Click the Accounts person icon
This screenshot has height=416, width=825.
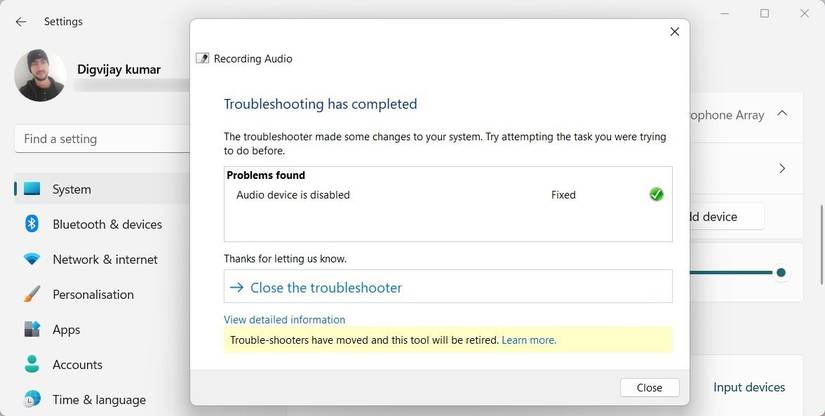32,364
